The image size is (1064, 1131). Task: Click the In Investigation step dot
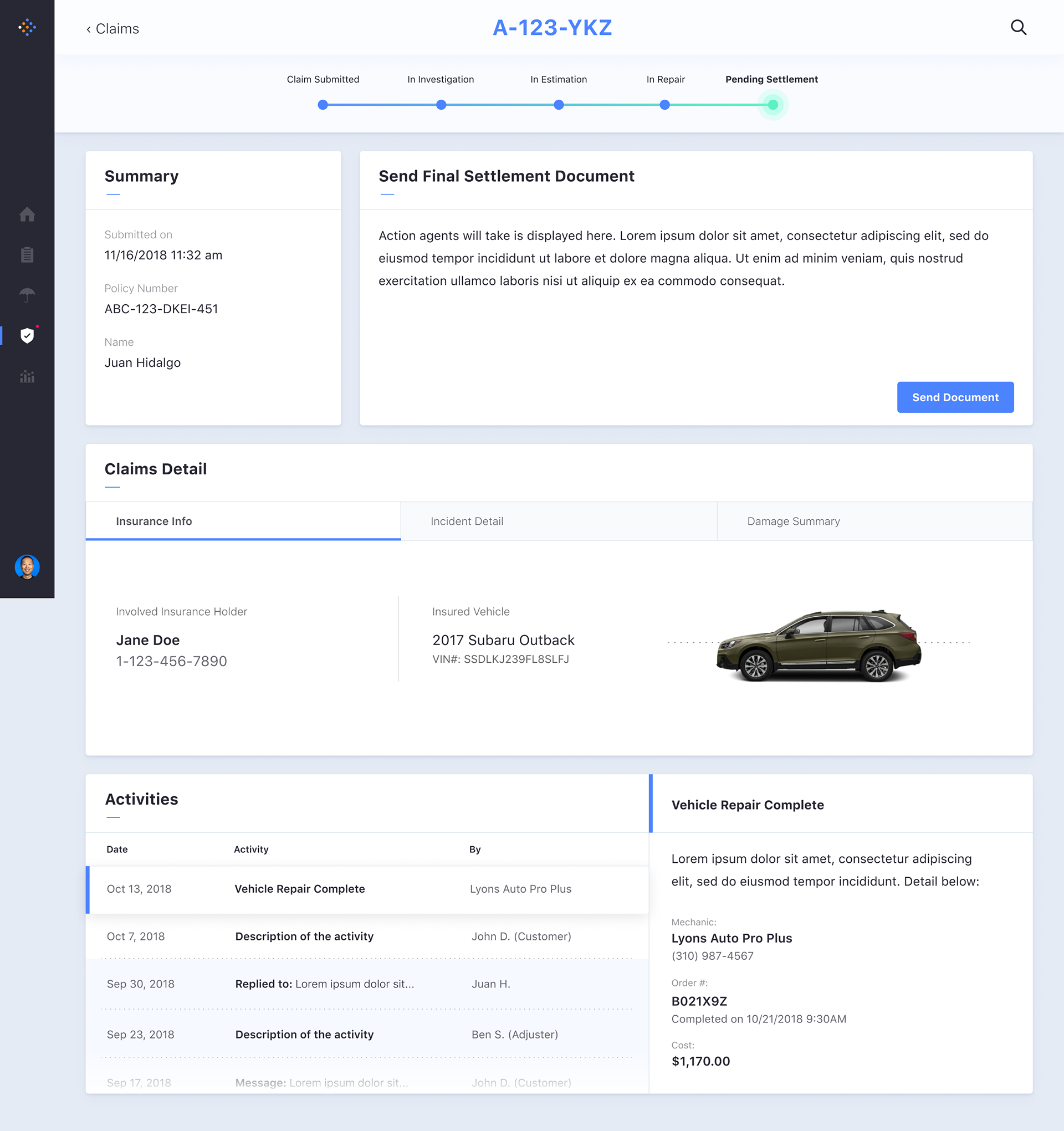pyautogui.click(x=441, y=105)
